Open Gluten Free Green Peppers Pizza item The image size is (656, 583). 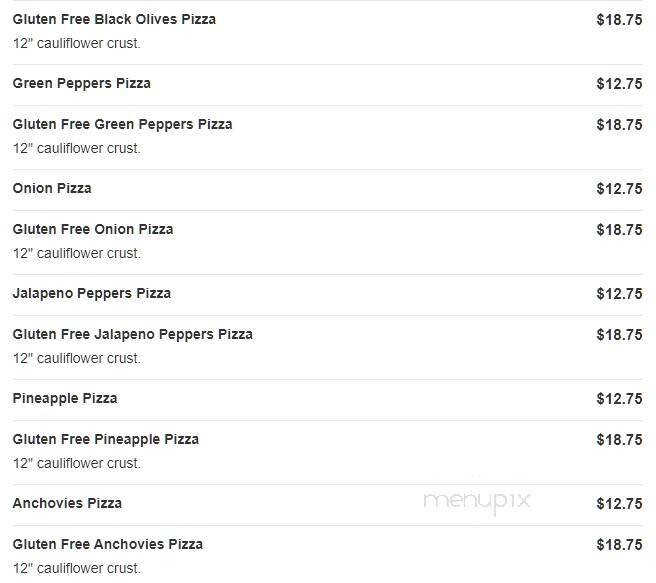tap(122, 124)
